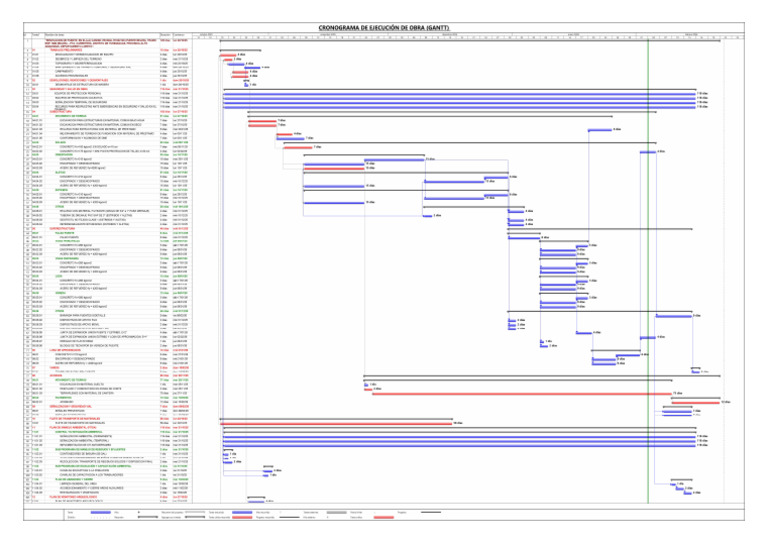The image size is (768, 543).
Task: Select the 'EXCAVACION EN MATERIAL SUELTO' task row
Action: [x=108, y=384]
